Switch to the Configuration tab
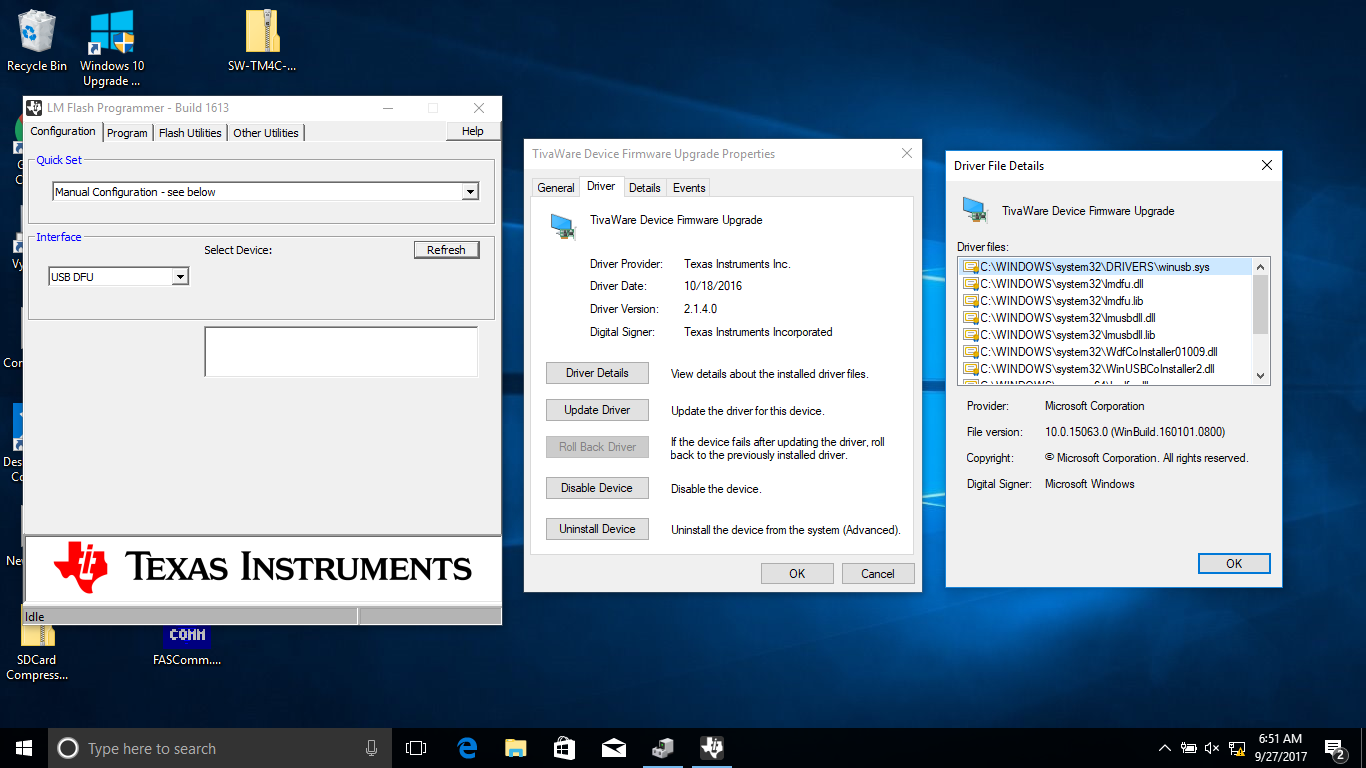Image resolution: width=1366 pixels, height=768 pixels. coord(63,131)
